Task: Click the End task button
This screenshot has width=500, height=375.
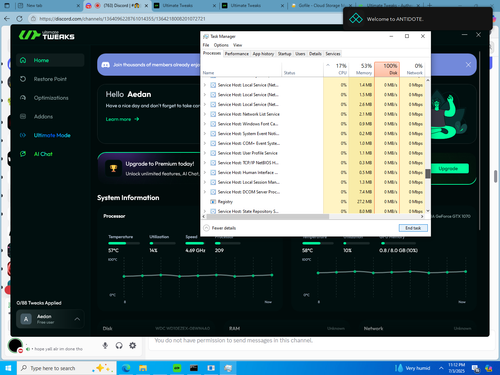Action: [x=413, y=228]
